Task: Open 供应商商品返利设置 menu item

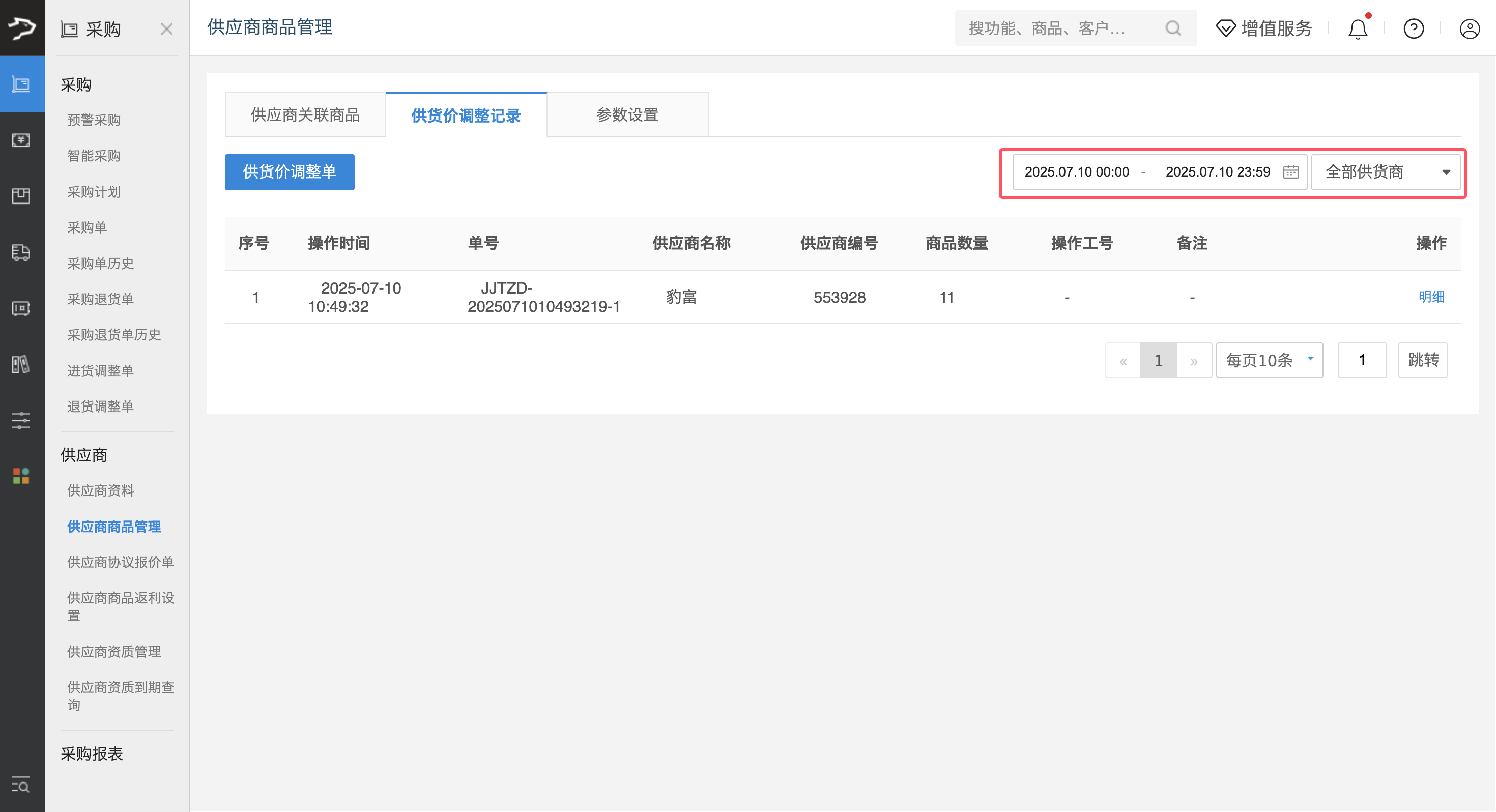Action: 121,606
